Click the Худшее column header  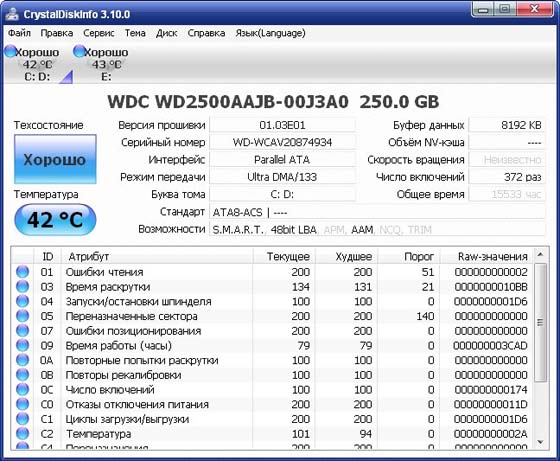point(346,256)
